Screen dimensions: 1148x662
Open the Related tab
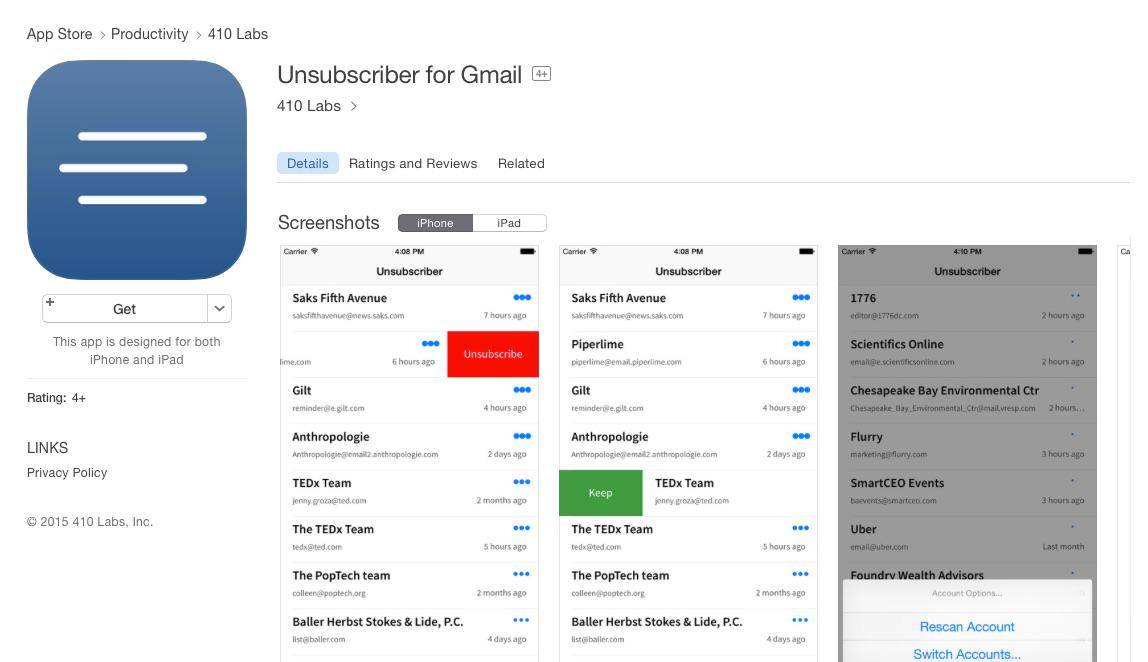(x=521, y=163)
